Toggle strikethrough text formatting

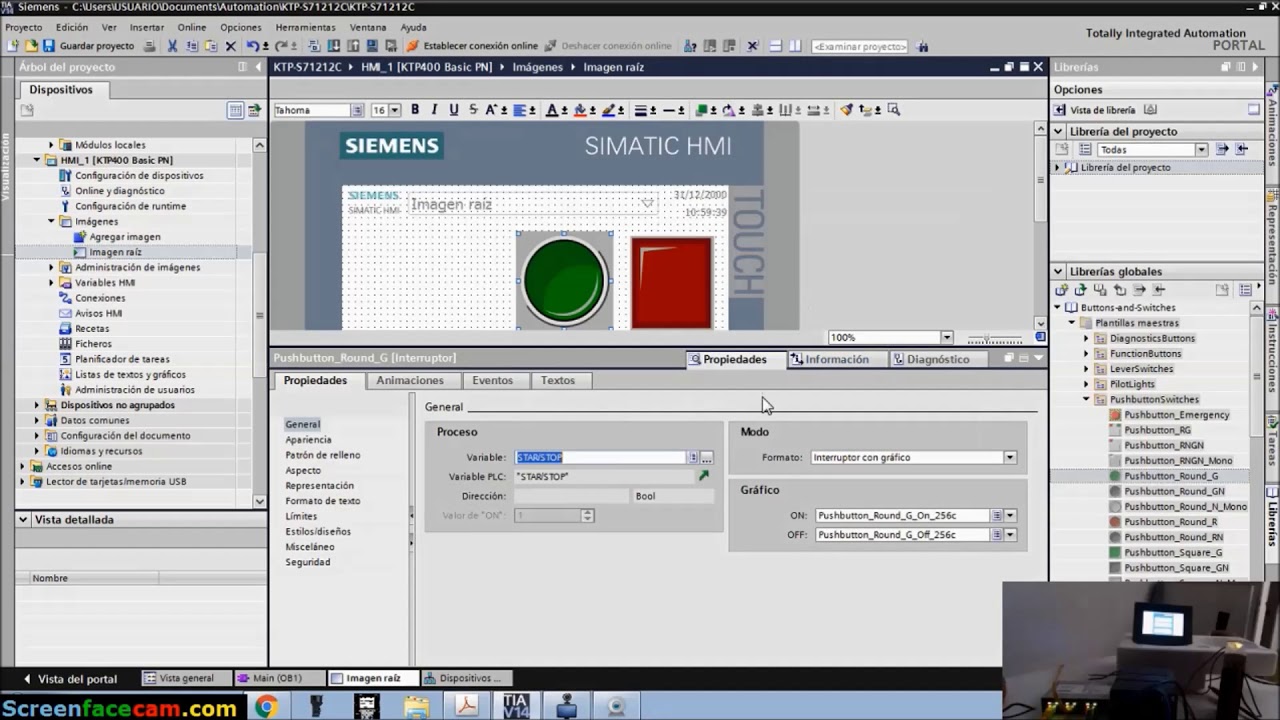(x=473, y=110)
